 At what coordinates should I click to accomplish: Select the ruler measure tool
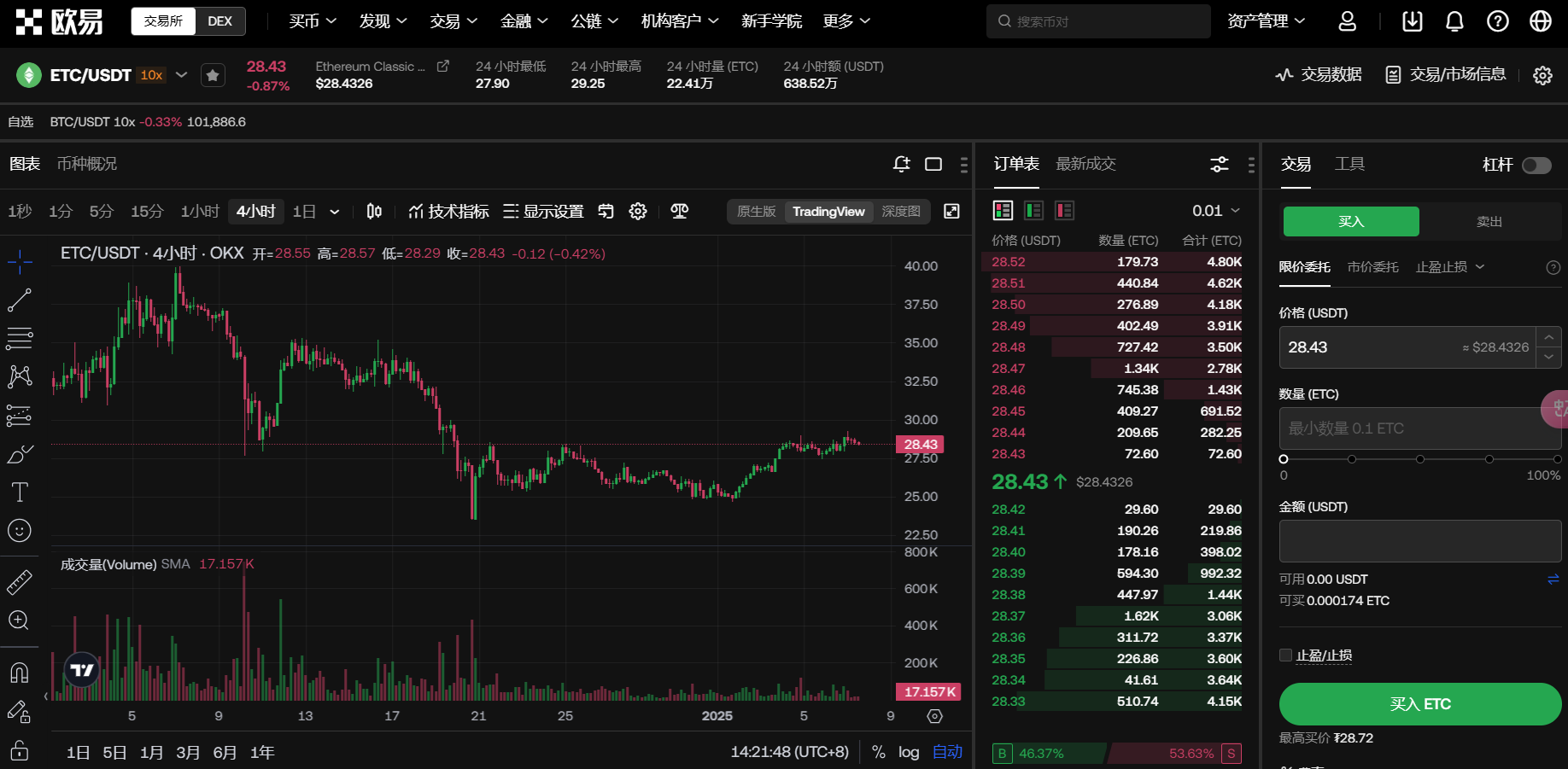point(20,582)
